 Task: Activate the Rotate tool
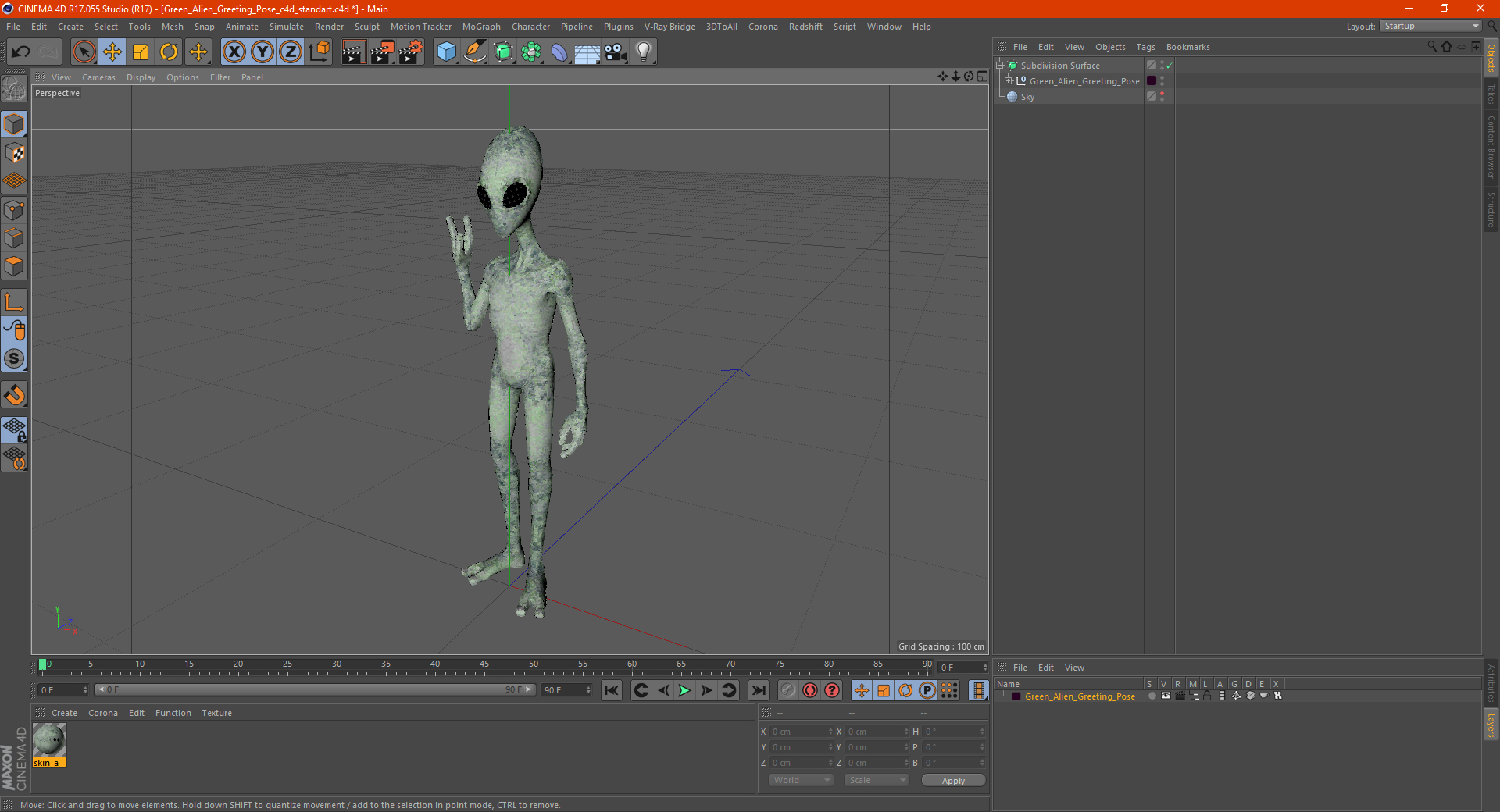169,52
